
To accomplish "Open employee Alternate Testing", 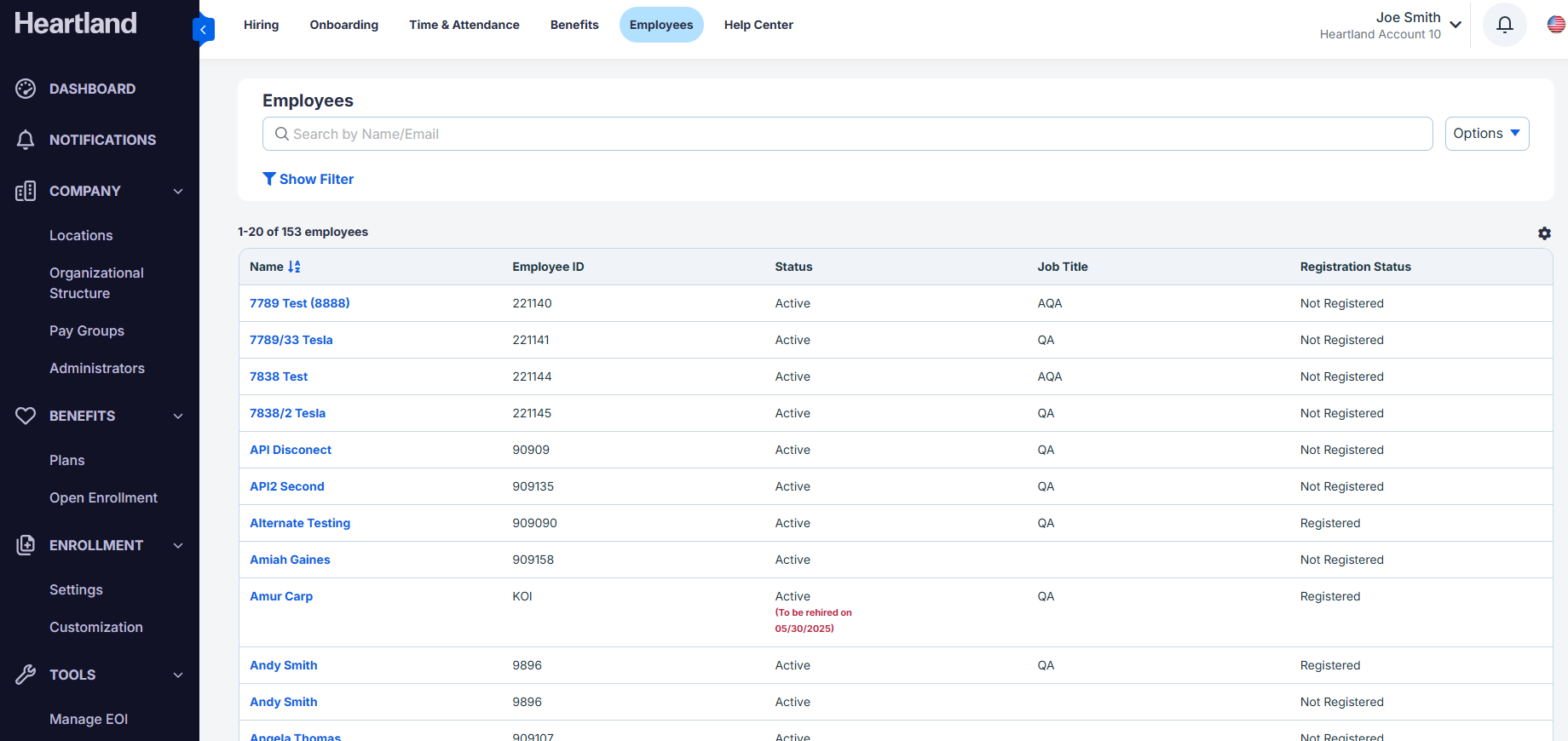I will [x=300, y=523].
